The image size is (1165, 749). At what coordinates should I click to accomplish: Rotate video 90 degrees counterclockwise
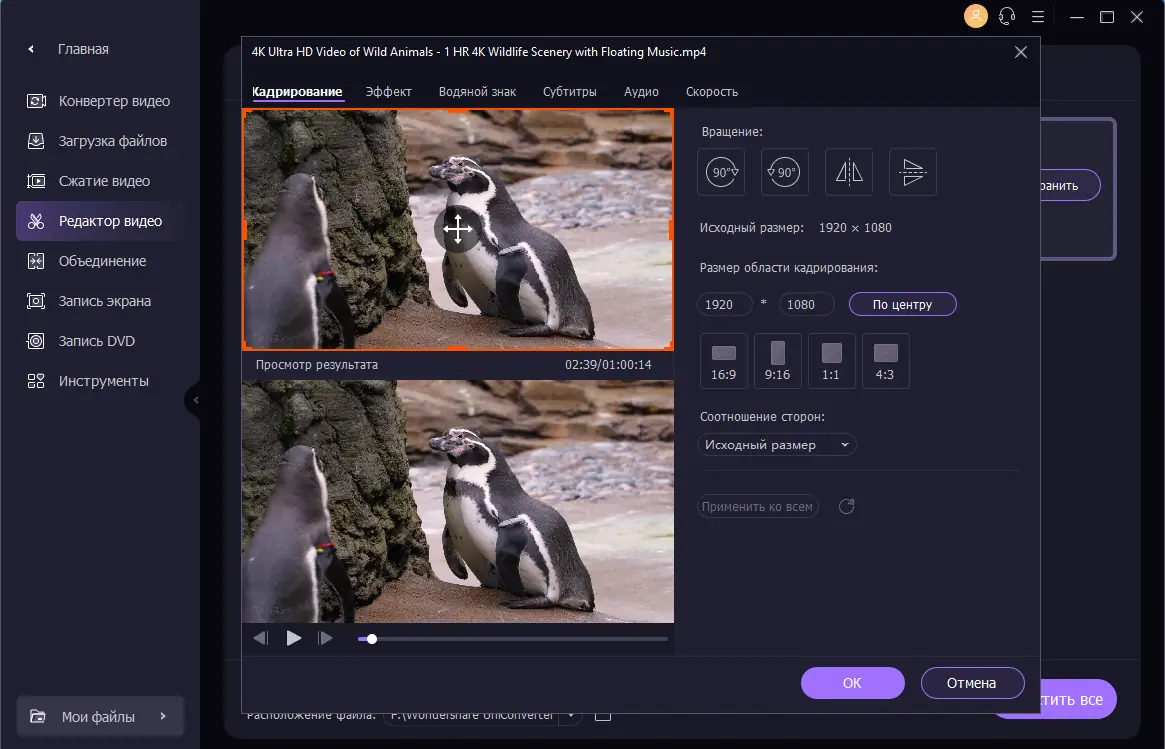pos(785,172)
